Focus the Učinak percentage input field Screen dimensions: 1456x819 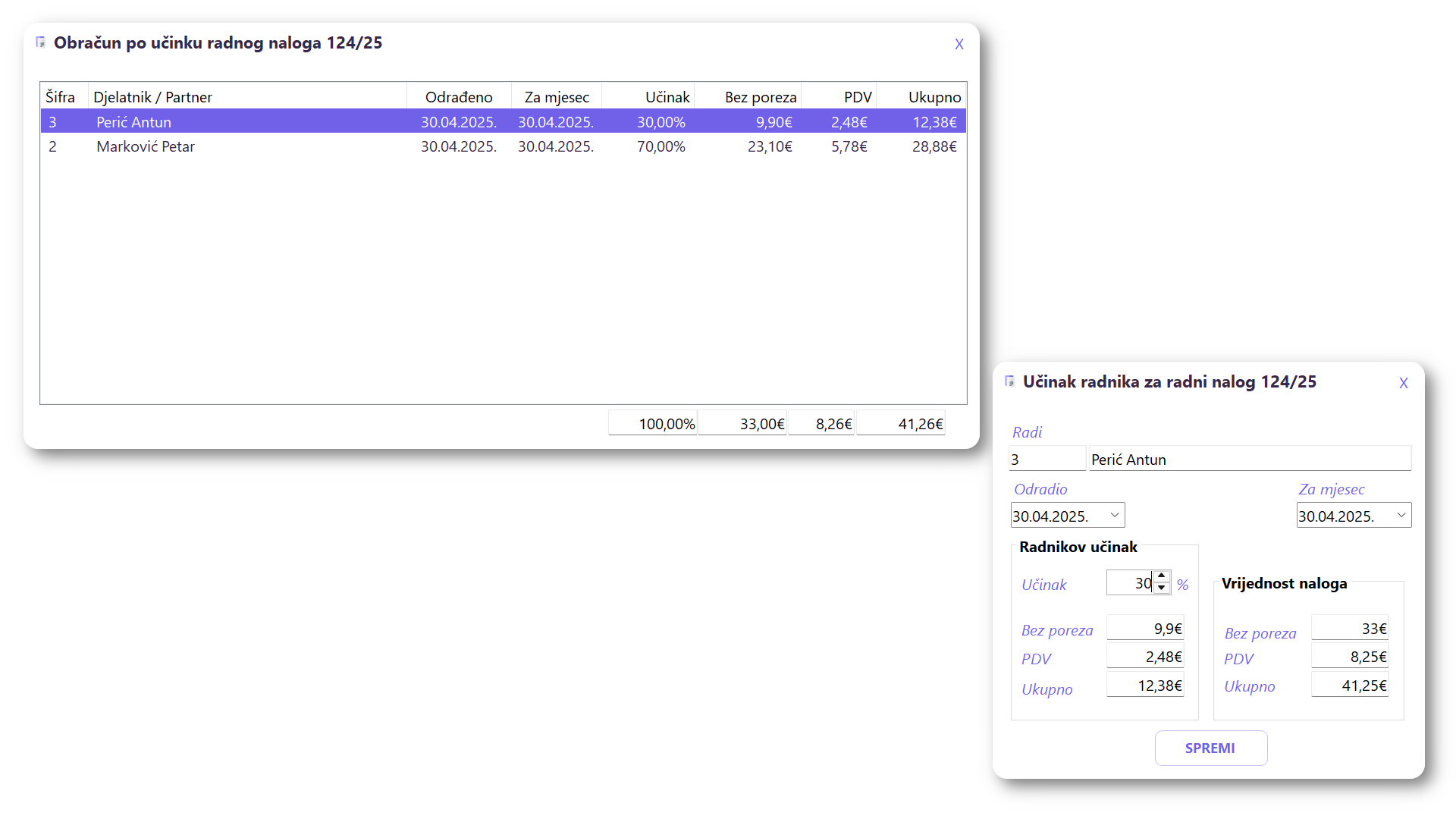coord(1130,583)
